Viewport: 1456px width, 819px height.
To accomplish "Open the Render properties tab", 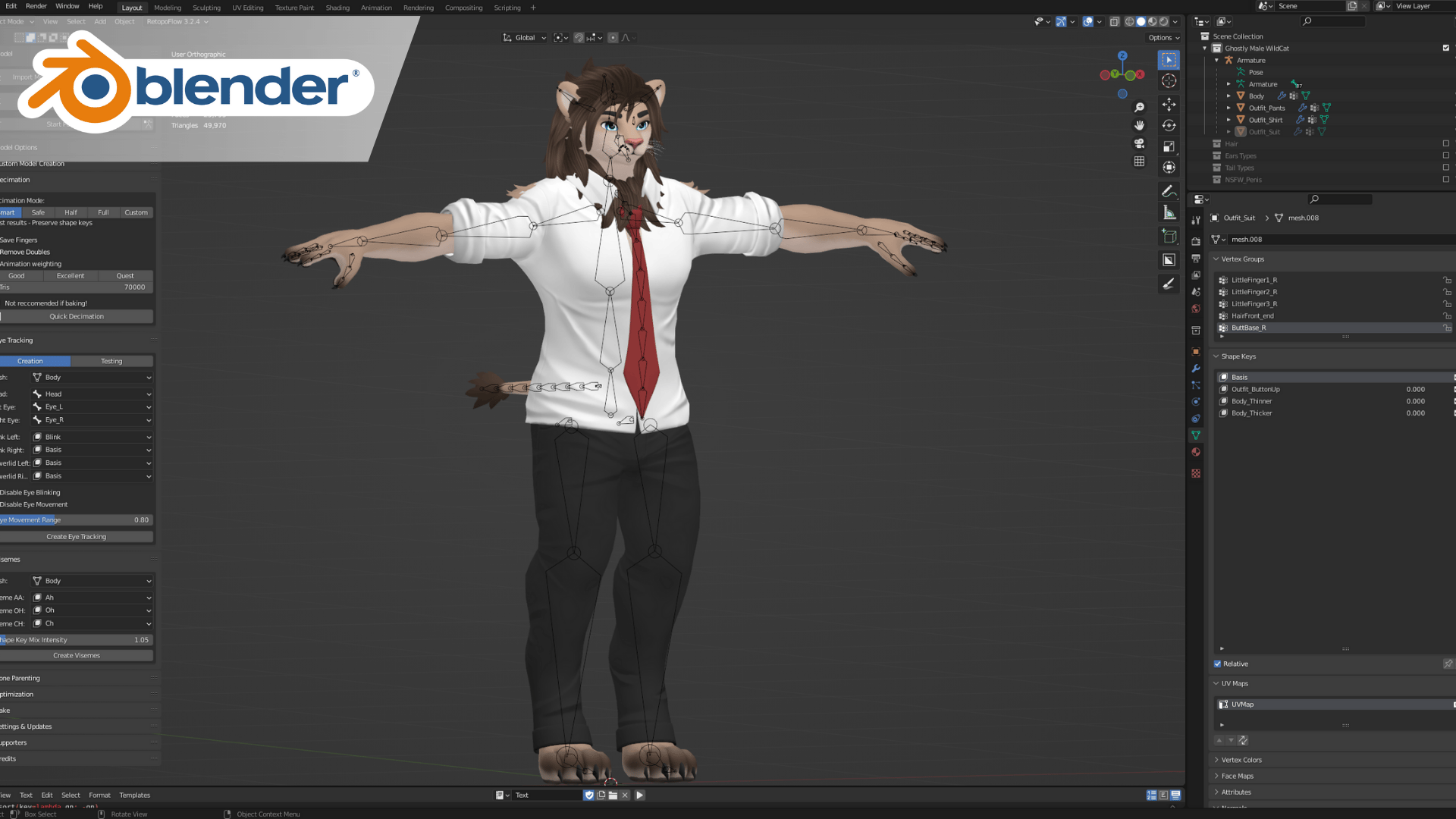I will pyautogui.click(x=1196, y=241).
